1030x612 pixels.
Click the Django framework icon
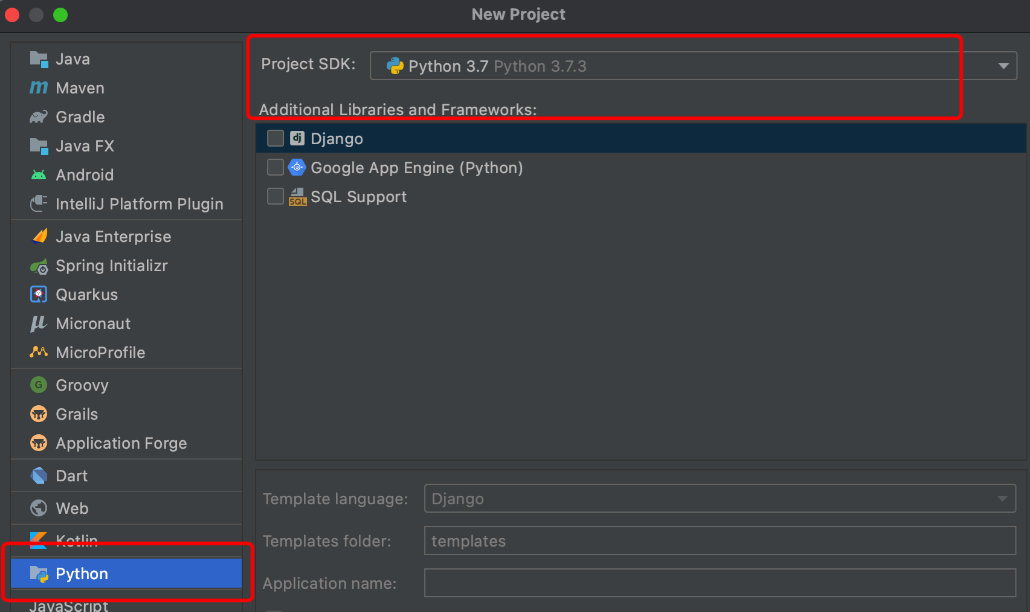297,138
